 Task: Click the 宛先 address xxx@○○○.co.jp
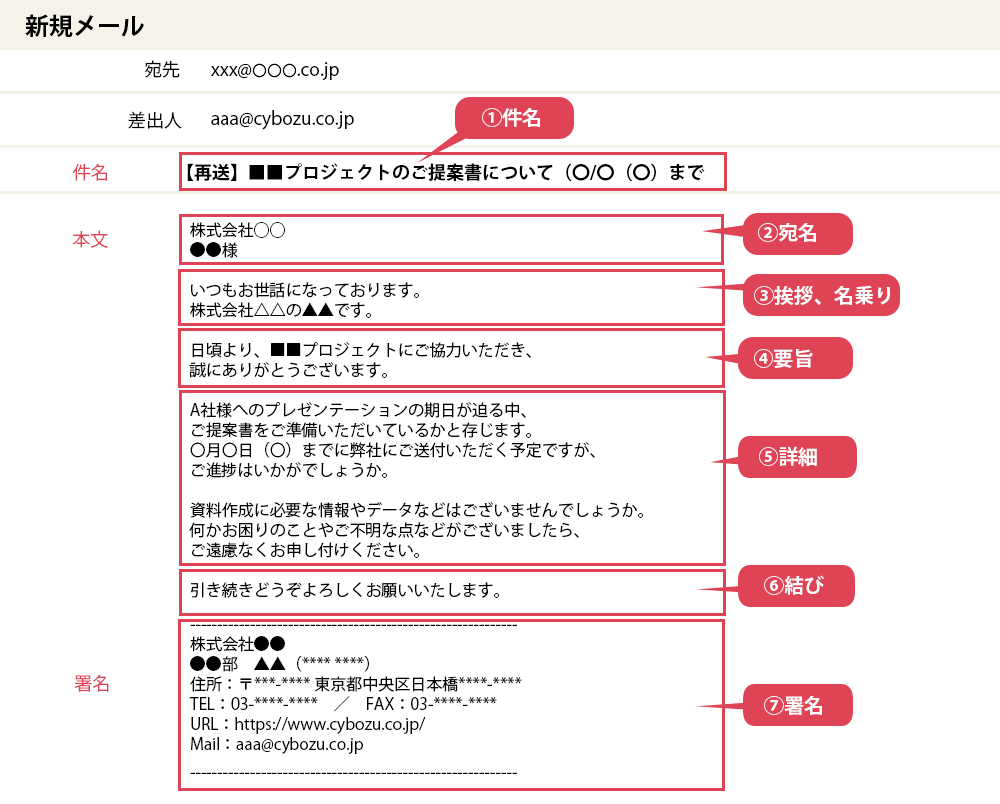click(x=275, y=70)
